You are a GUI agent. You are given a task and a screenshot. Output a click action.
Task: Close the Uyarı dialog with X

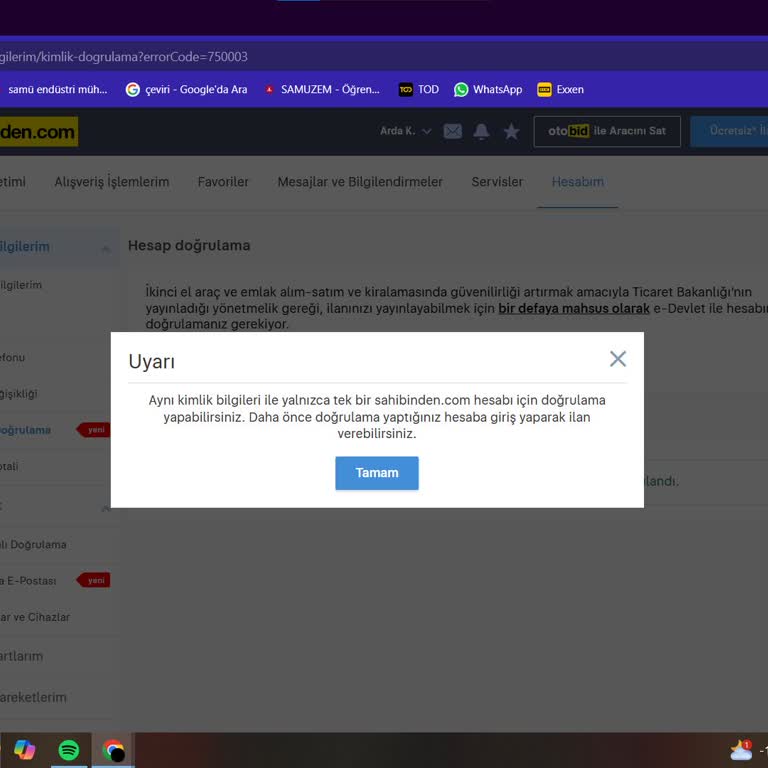point(618,359)
